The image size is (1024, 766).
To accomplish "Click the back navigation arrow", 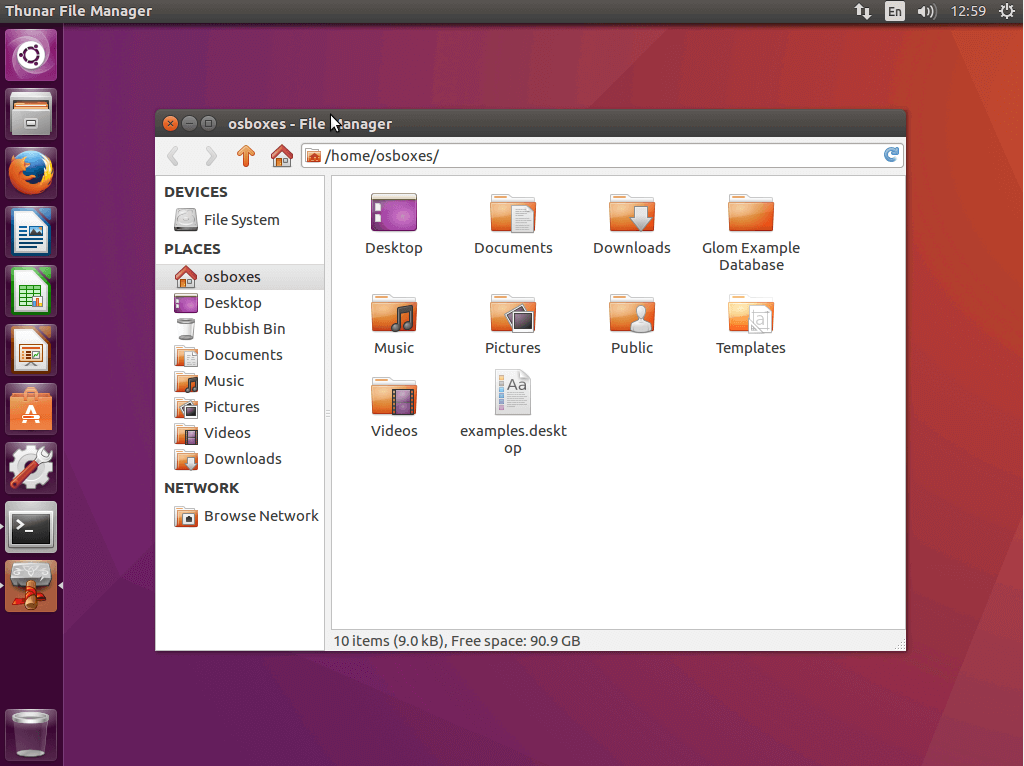I will [174, 156].
